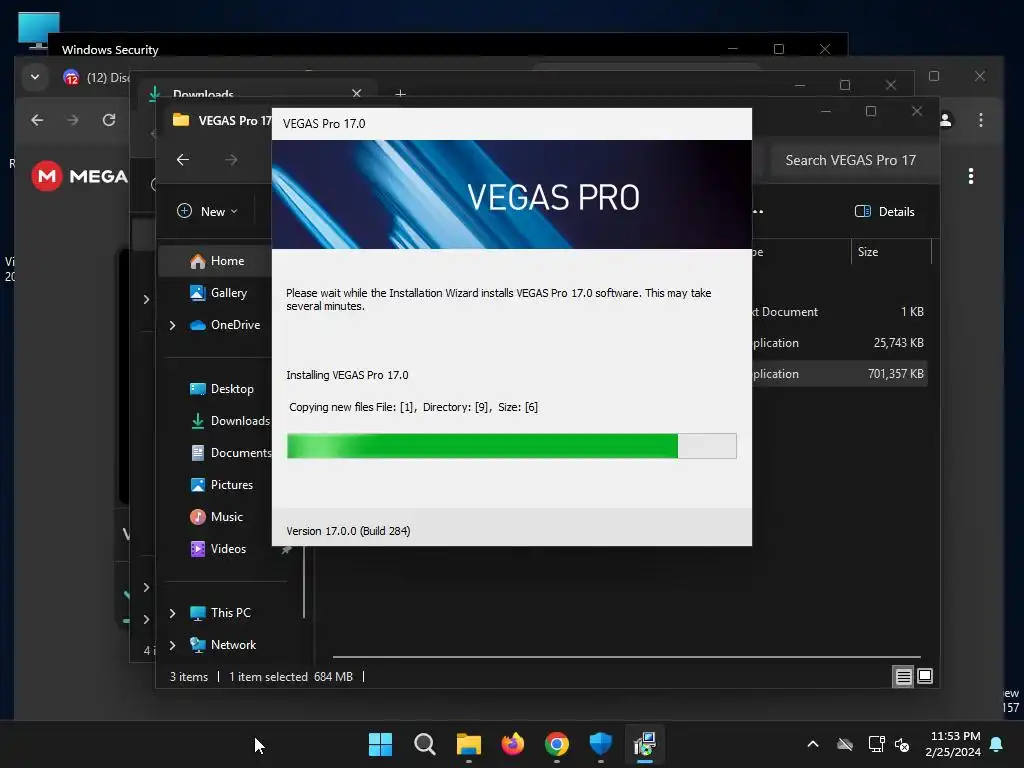
Task: Select This PC in navigation pane
Action: point(220,613)
